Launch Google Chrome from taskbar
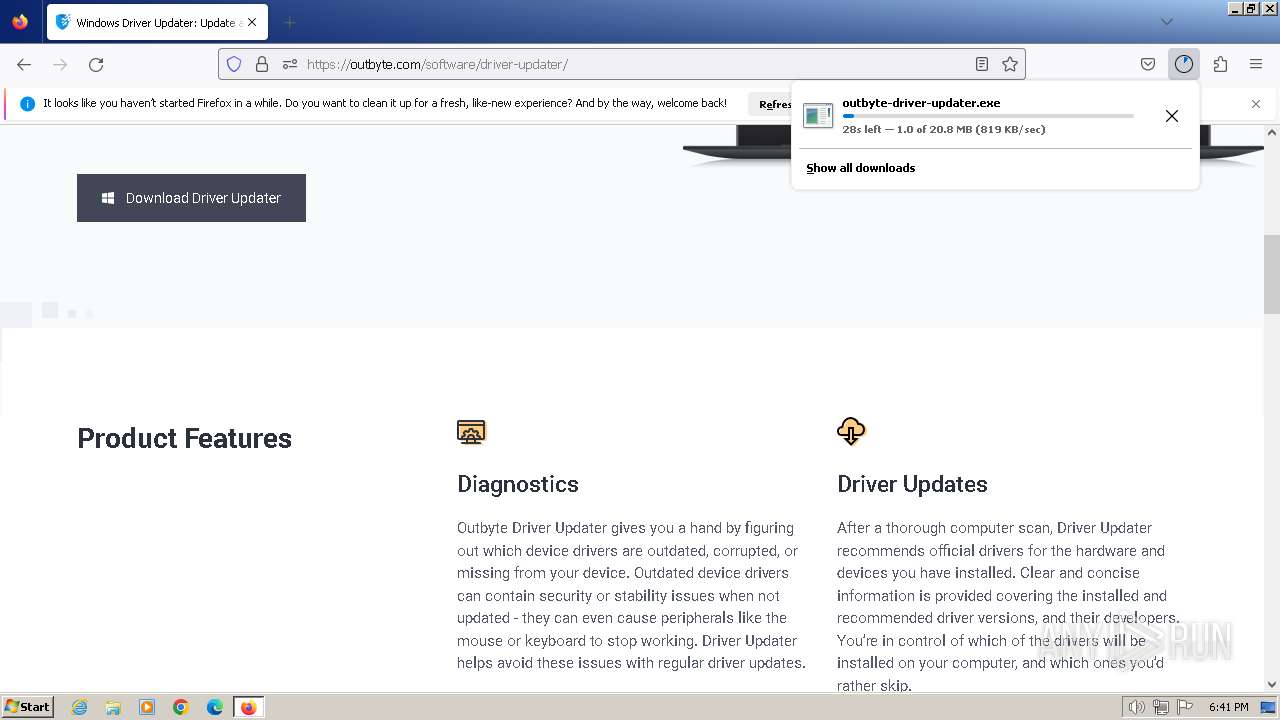 (181, 707)
